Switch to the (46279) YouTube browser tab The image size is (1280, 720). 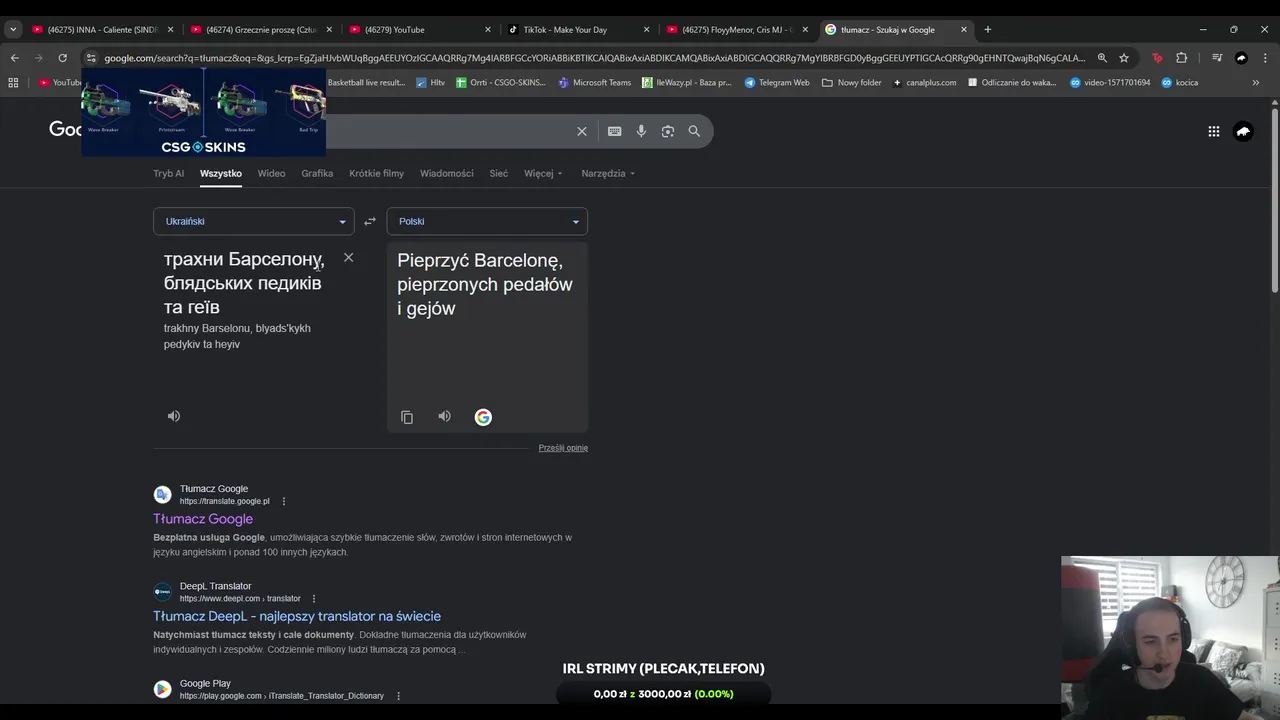tap(420, 30)
